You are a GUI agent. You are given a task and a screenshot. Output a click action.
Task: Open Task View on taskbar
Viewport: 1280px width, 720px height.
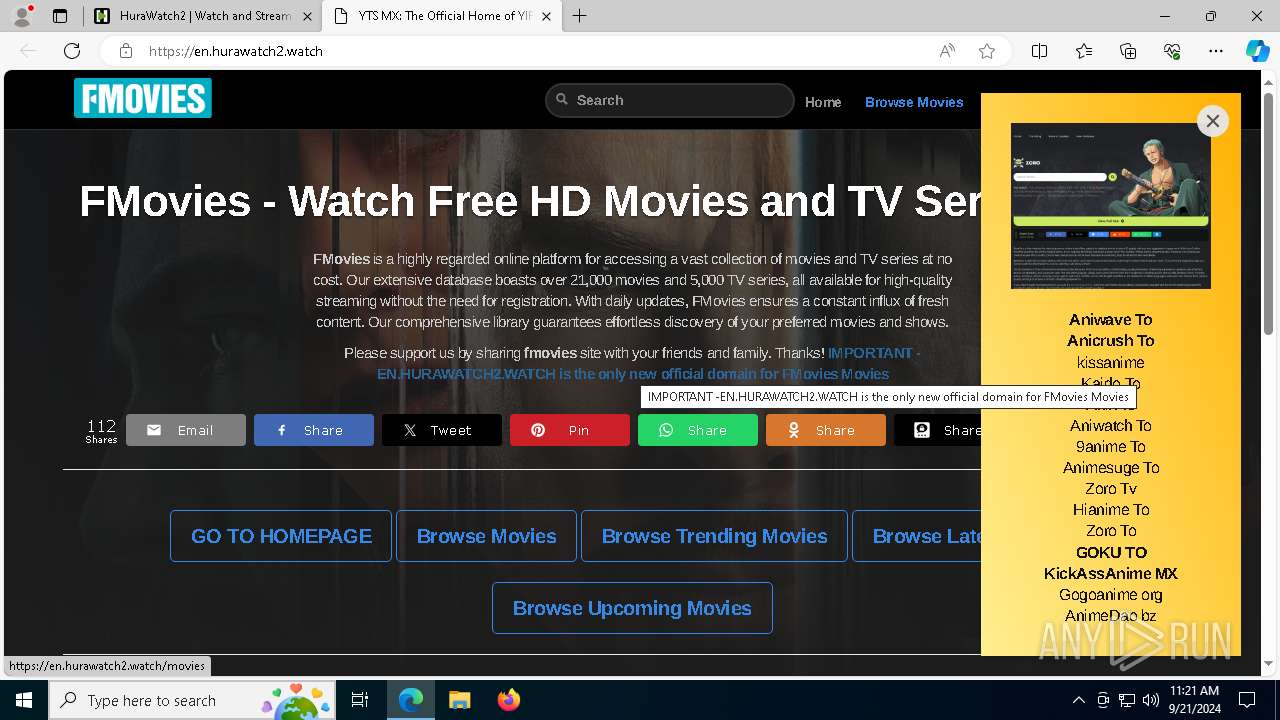(x=360, y=700)
